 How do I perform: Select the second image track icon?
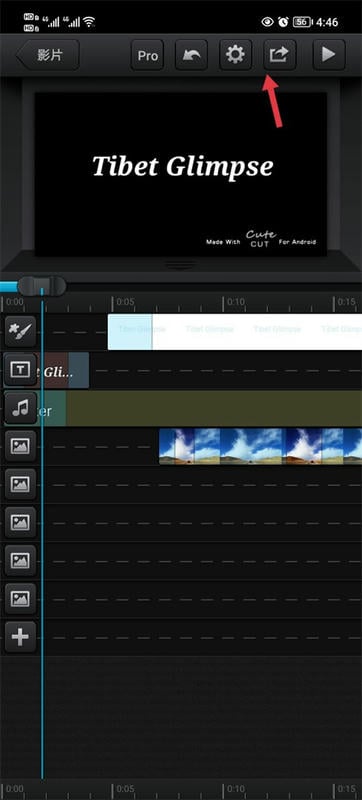click(20, 484)
